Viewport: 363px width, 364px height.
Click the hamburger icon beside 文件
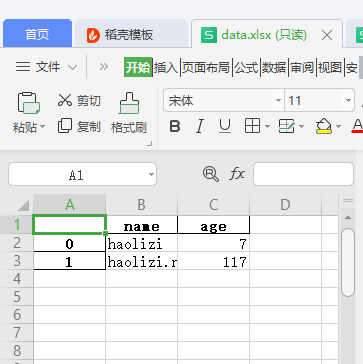[x=23, y=67]
